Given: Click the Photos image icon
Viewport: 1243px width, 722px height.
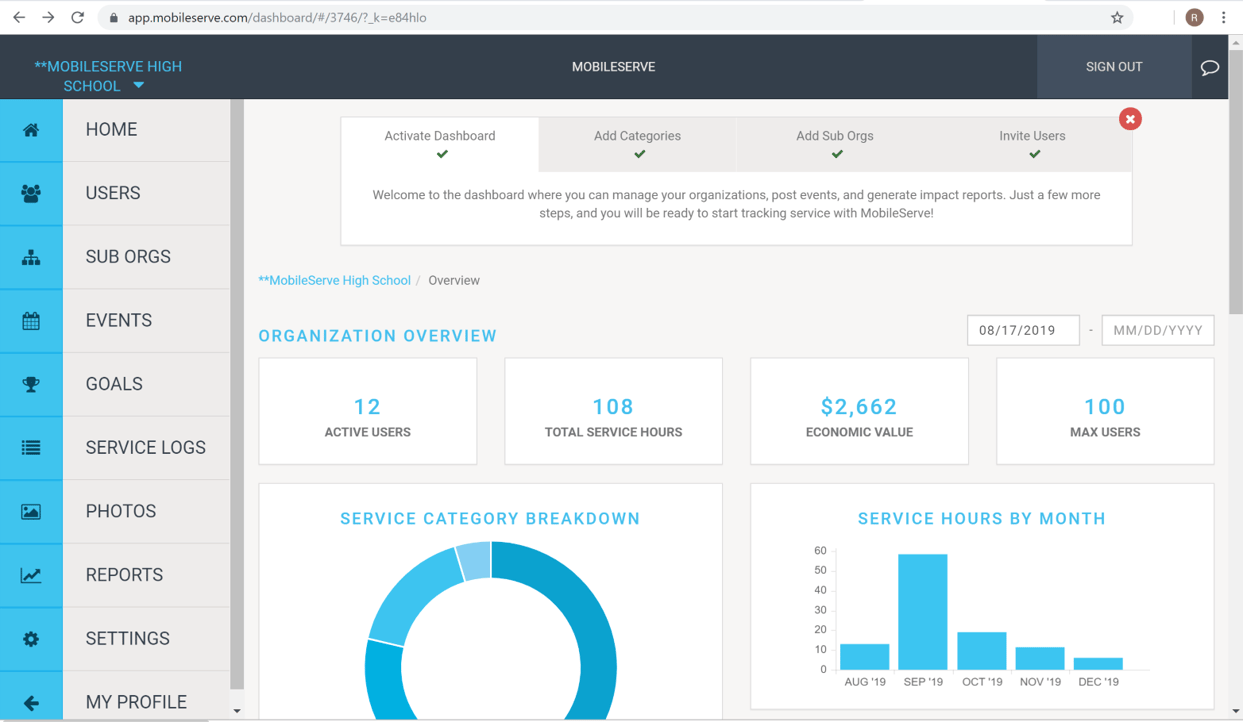Looking at the screenshot, I should pyautogui.click(x=31, y=512).
